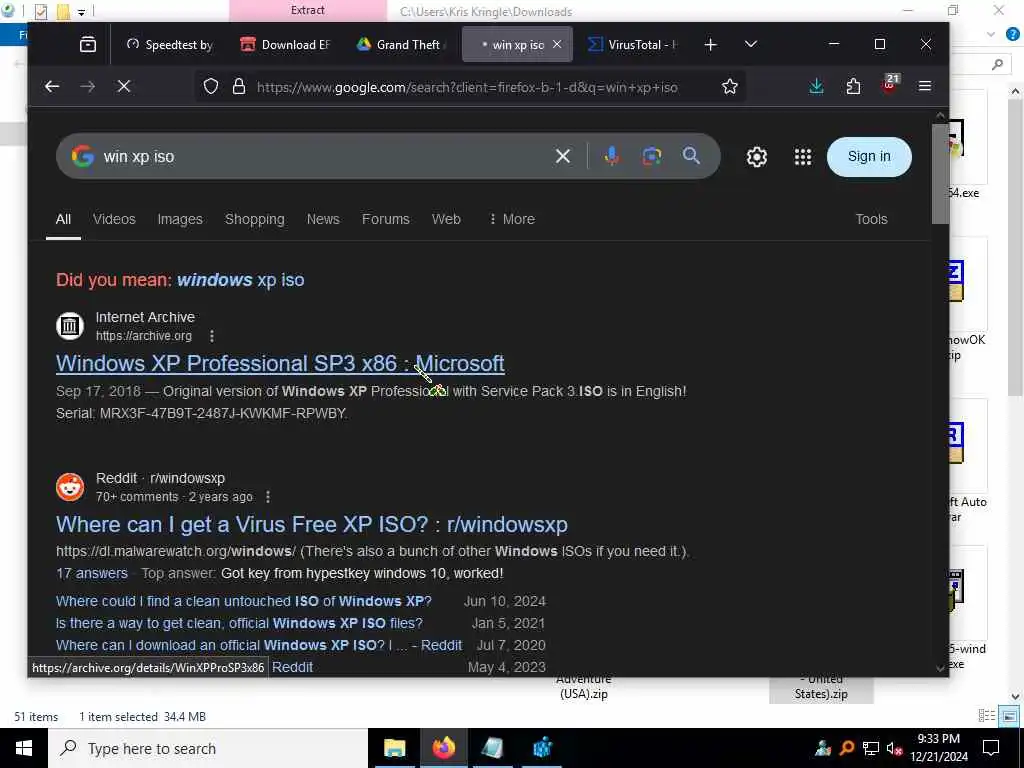Open Windows XP Professional SP3 x86 result
The image size is (1024, 768).
click(x=280, y=363)
